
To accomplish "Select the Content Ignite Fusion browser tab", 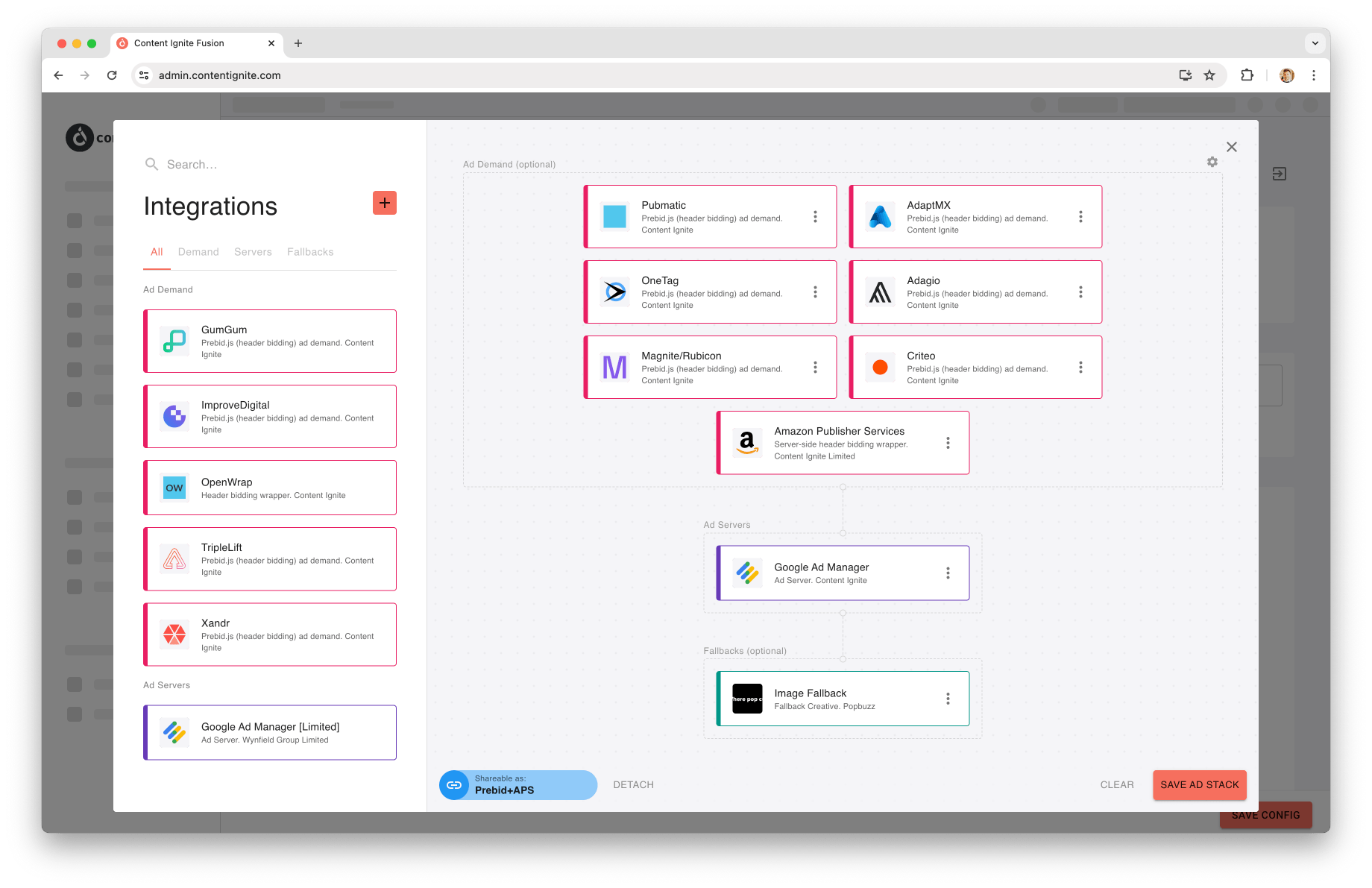I will [197, 43].
